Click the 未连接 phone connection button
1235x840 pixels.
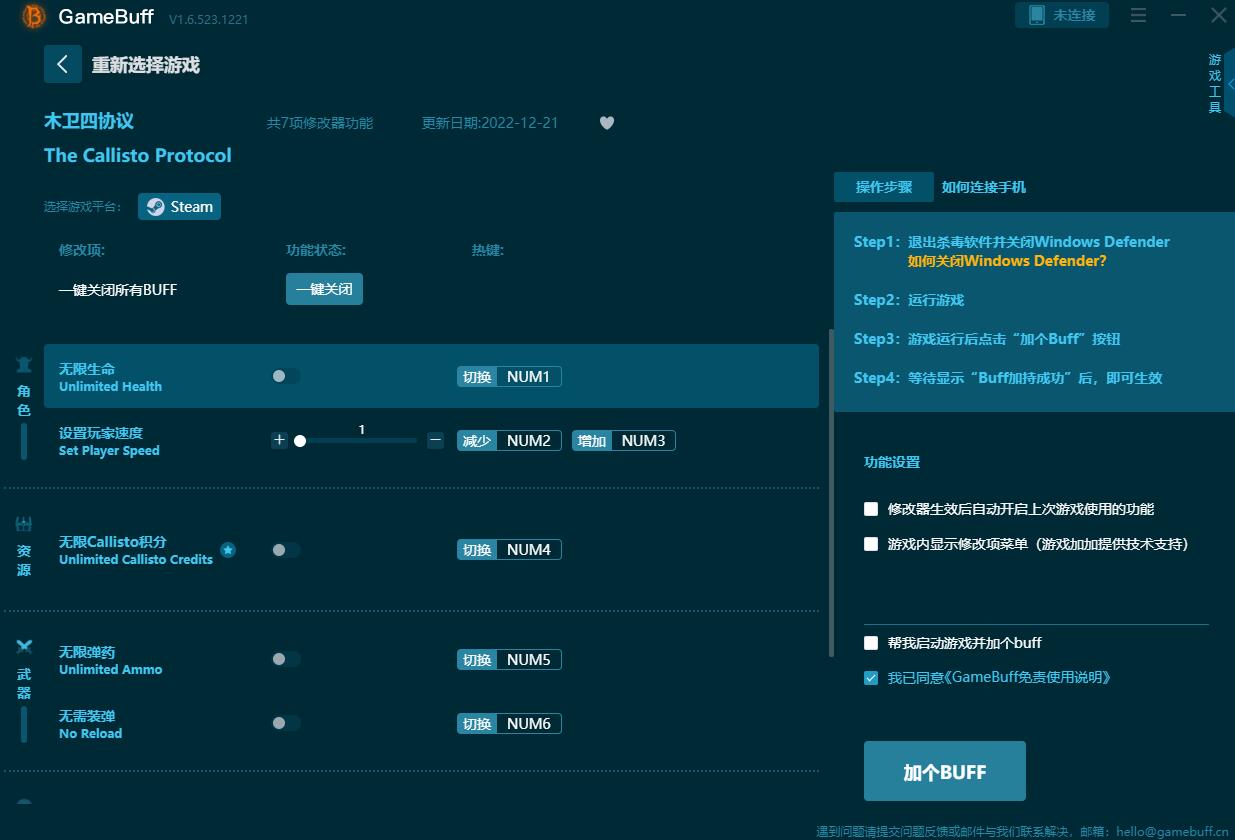pyautogui.click(x=1062, y=15)
